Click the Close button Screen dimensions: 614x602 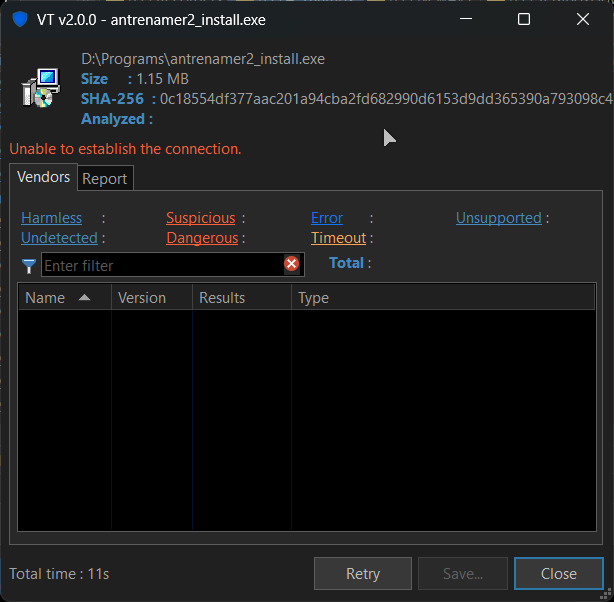click(x=559, y=574)
